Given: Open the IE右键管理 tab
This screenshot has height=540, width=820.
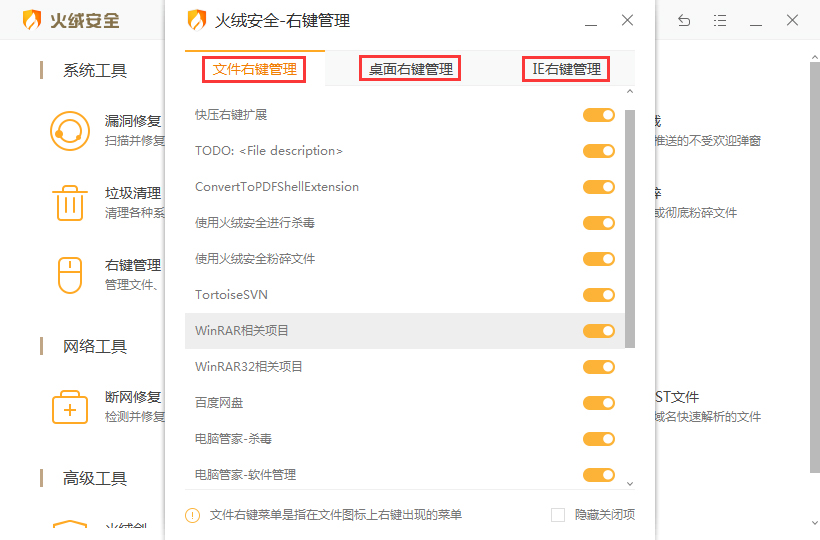Looking at the screenshot, I should (567, 69).
